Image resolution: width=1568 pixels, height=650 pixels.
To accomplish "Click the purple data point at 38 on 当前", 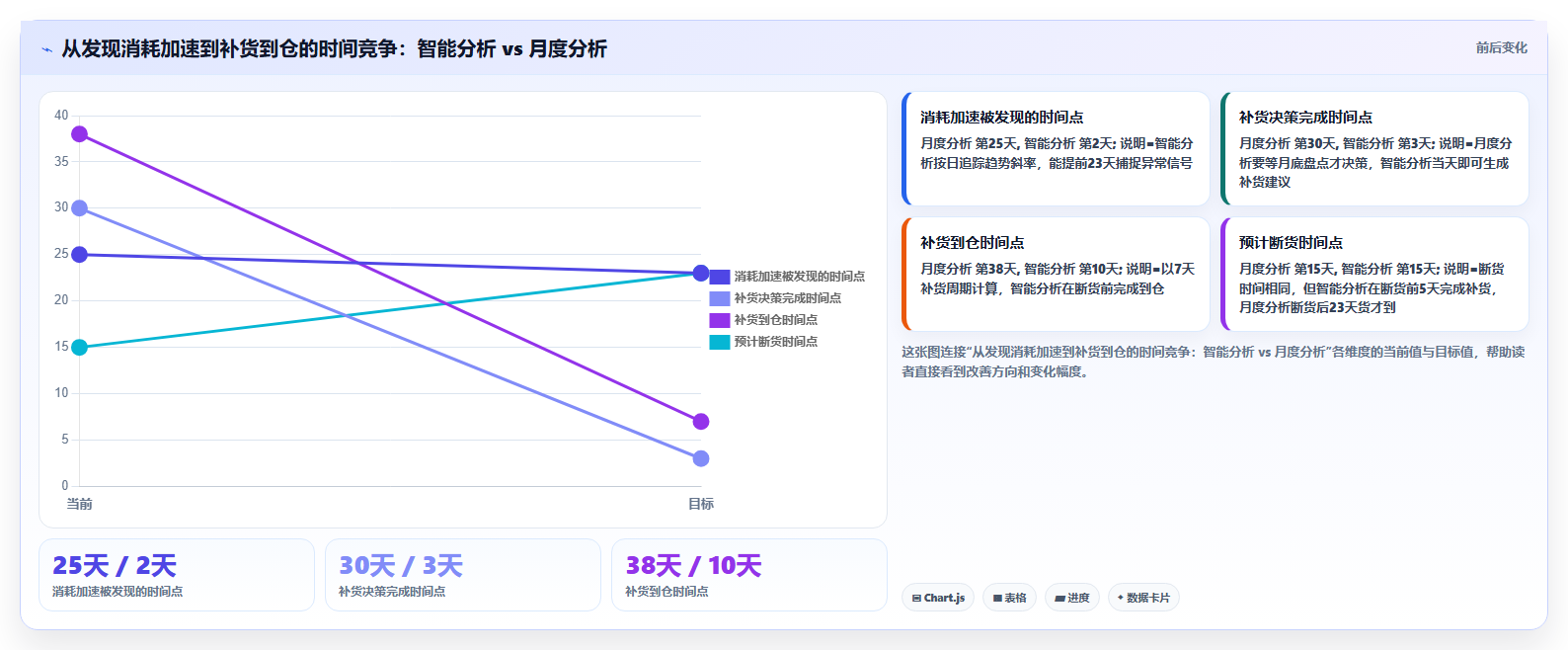I will [x=80, y=134].
